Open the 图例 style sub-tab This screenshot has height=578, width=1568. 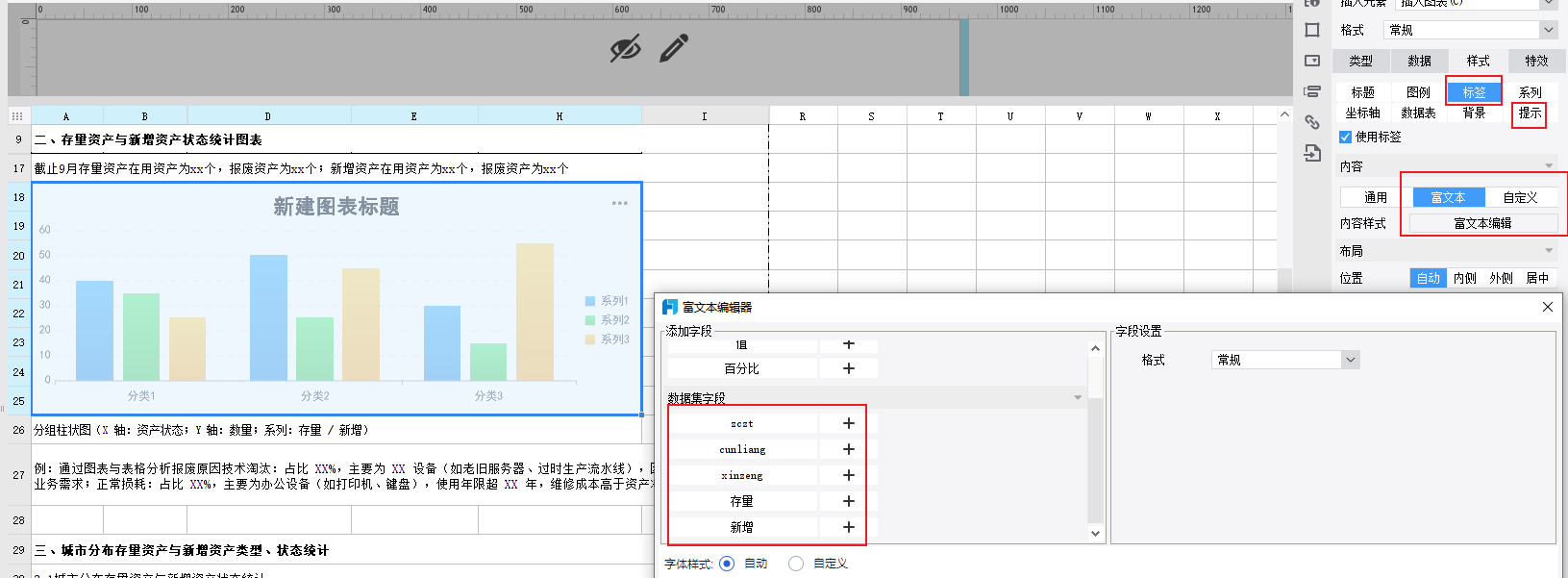pos(1419,92)
